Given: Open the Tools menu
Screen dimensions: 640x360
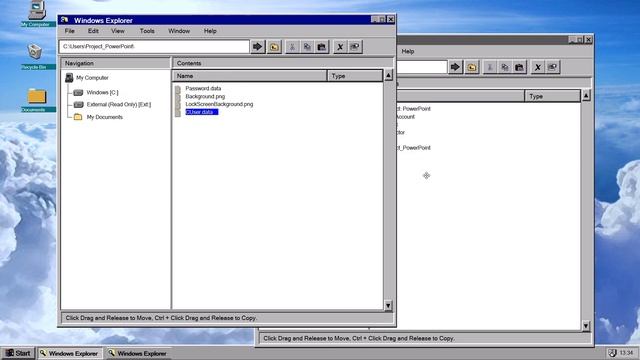Looking at the screenshot, I should point(147,31).
